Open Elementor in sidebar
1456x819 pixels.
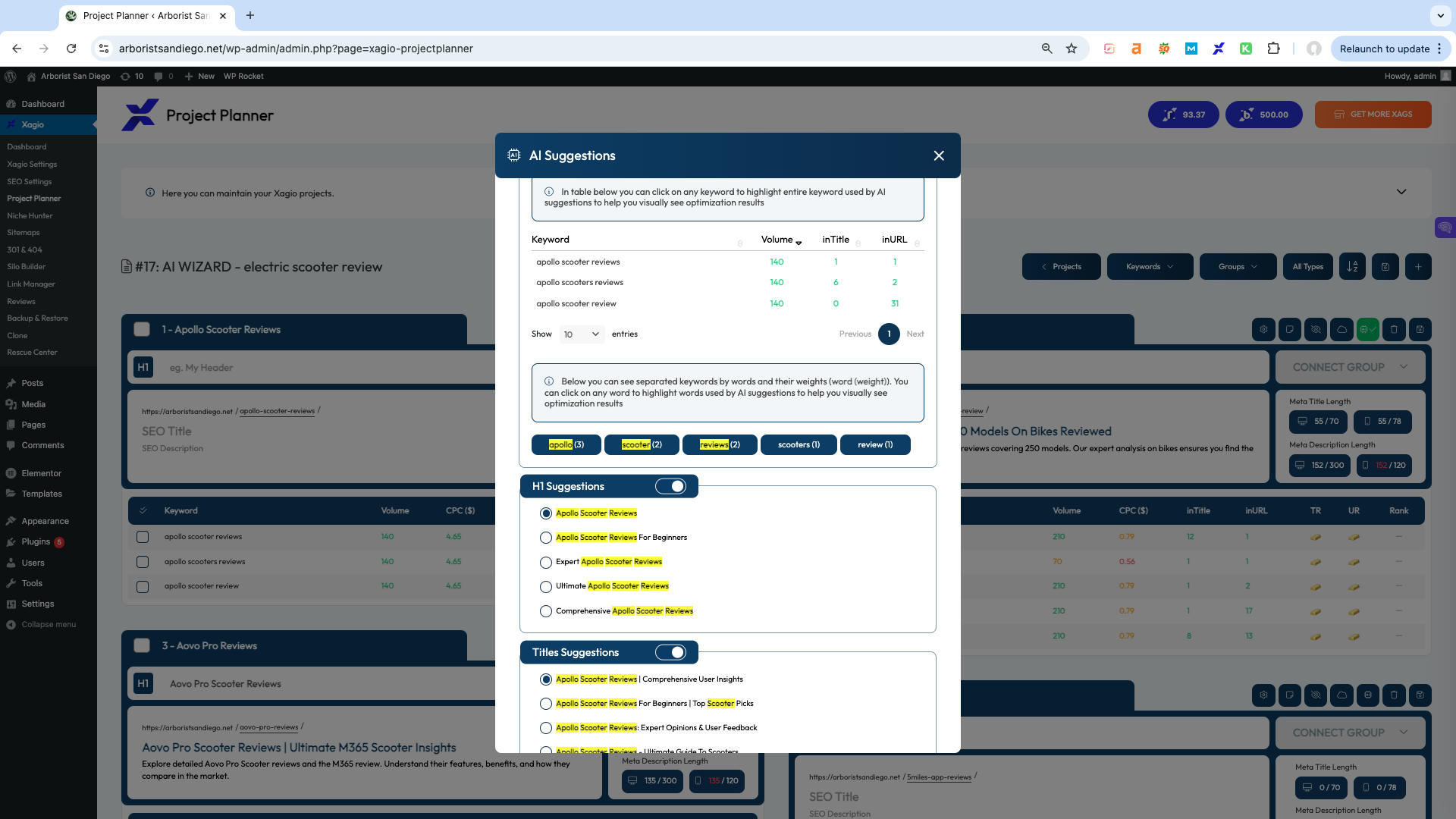coord(42,473)
